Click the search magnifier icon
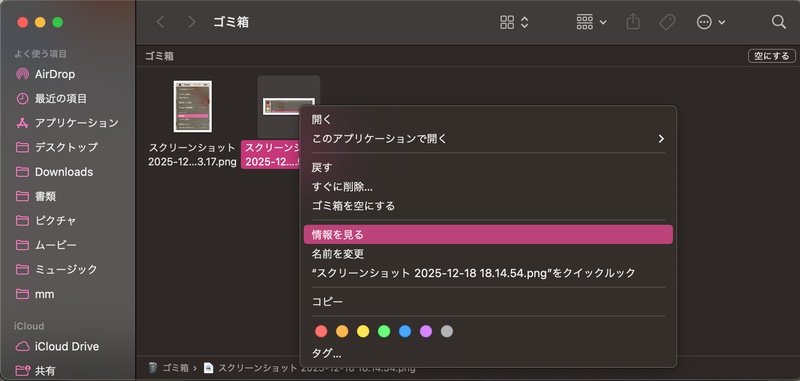800x381 pixels. (x=779, y=22)
